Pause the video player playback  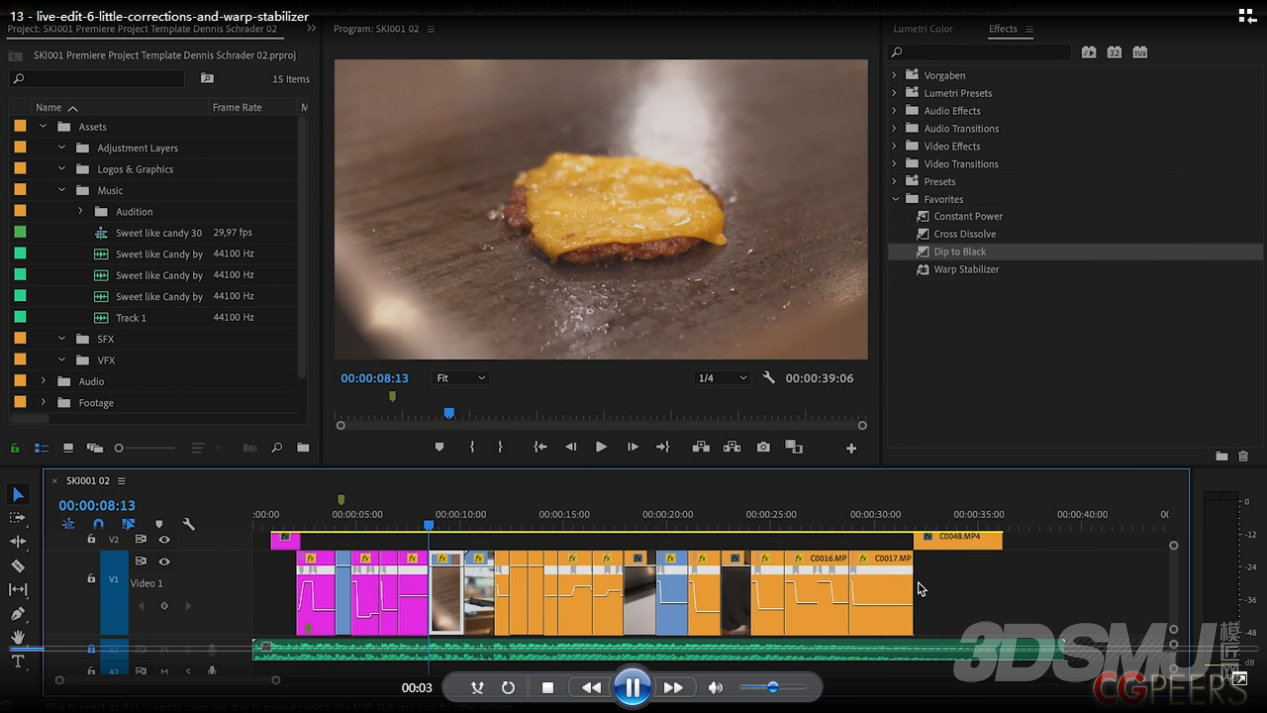(632, 688)
